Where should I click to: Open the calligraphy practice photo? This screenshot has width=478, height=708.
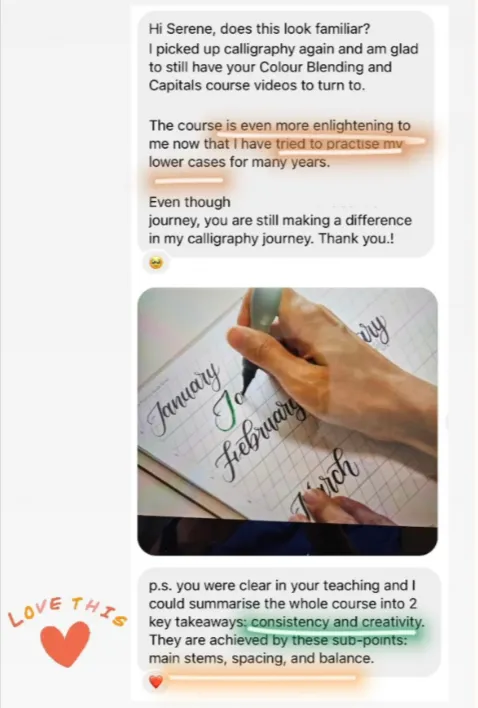pyautogui.click(x=287, y=421)
